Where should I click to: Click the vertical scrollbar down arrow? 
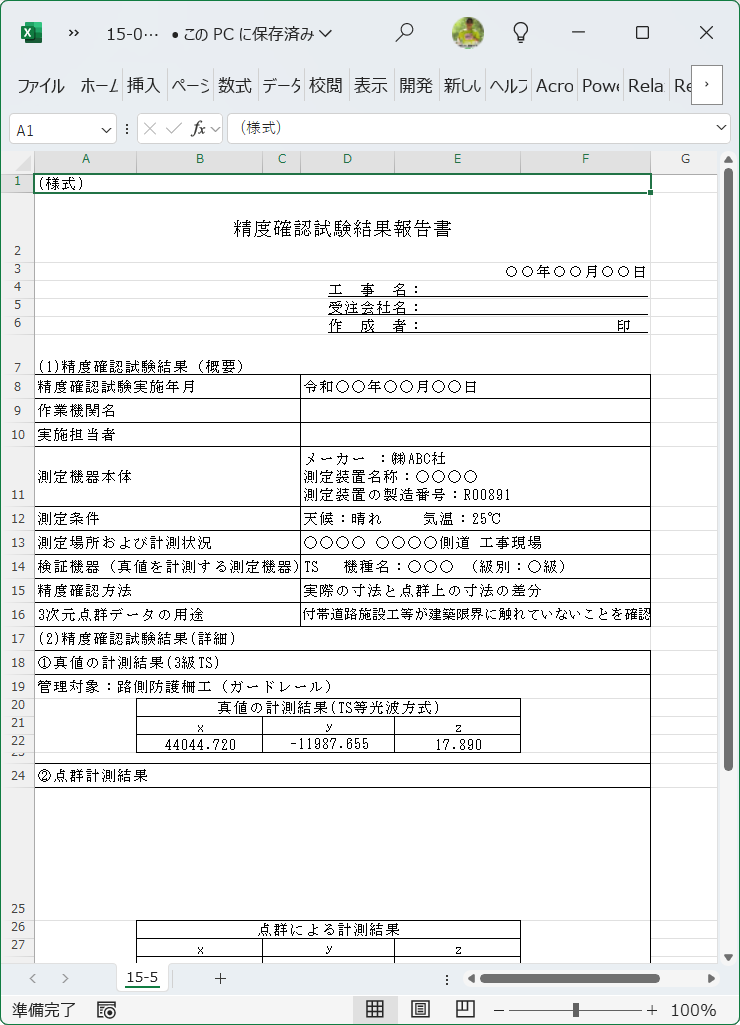coord(729,958)
